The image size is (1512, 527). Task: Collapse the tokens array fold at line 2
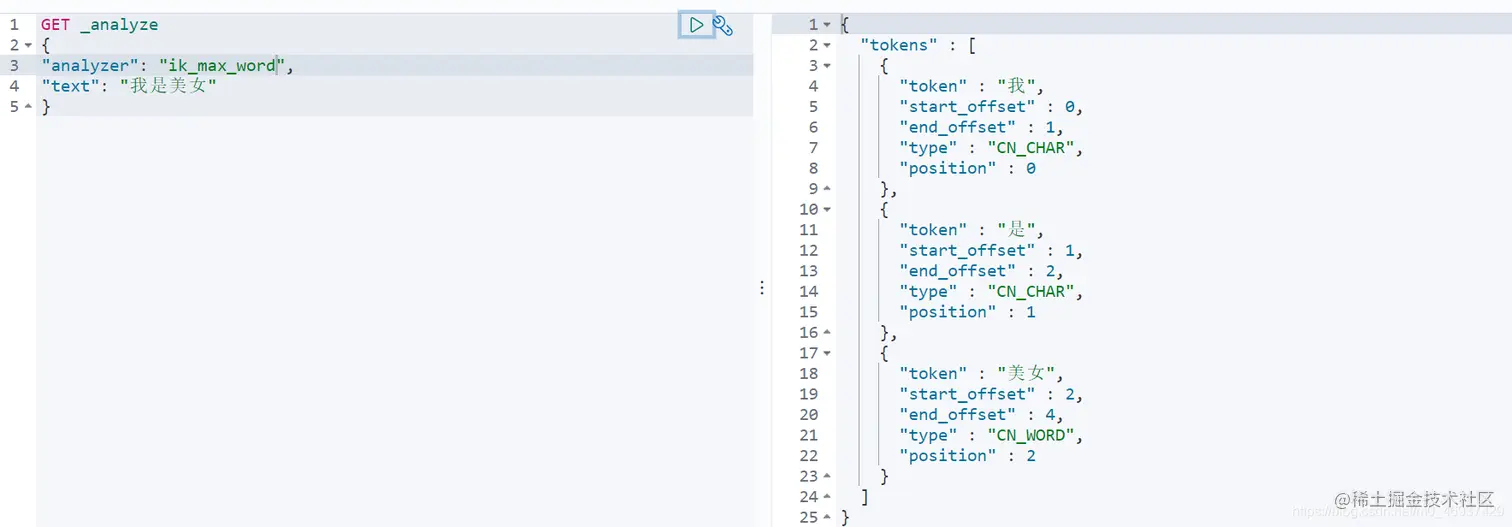(x=827, y=45)
